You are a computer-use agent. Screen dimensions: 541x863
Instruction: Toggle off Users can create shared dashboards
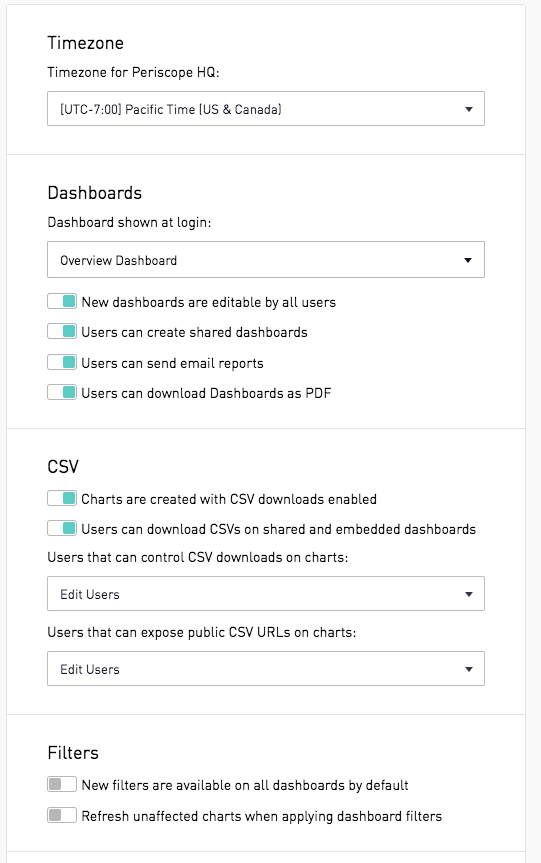click(x=62, y=332)
